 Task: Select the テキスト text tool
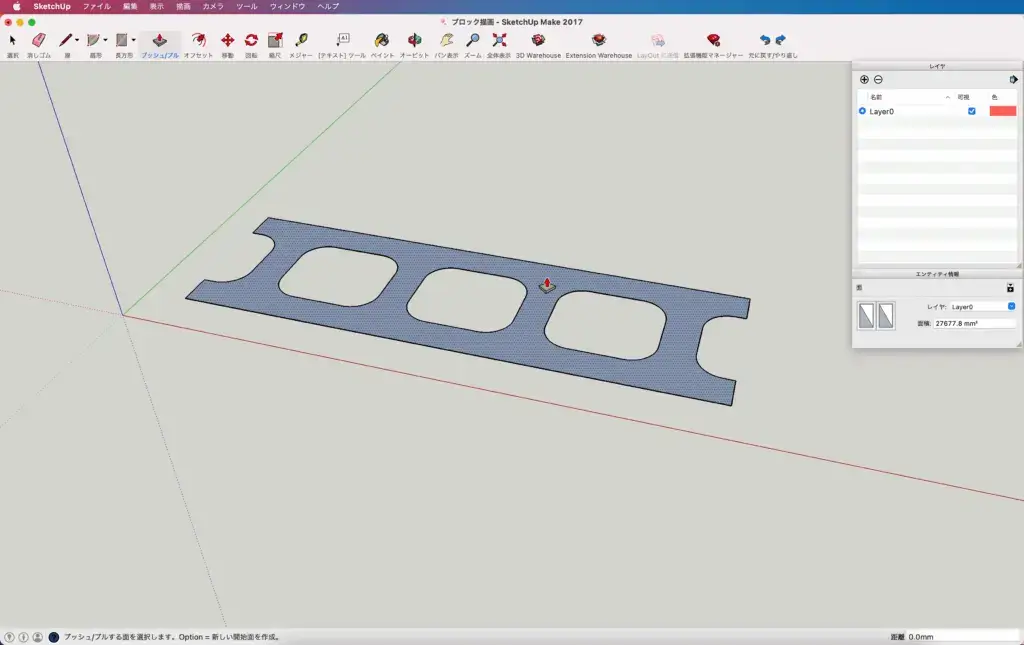point(343,40)
